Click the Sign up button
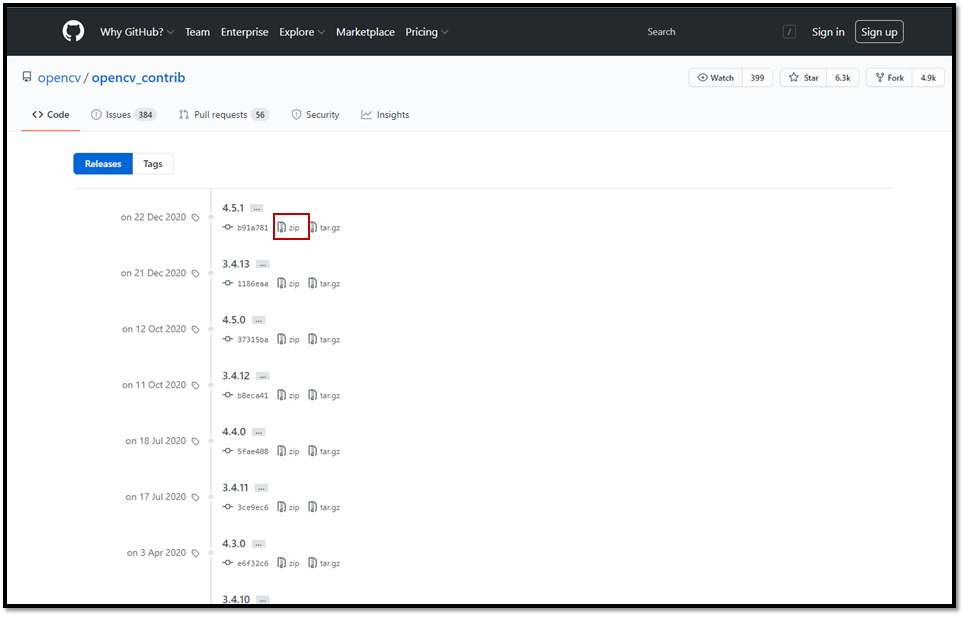The height and width of the screenshot is (617, 965). pyautogui.click(x=879, y=32)
